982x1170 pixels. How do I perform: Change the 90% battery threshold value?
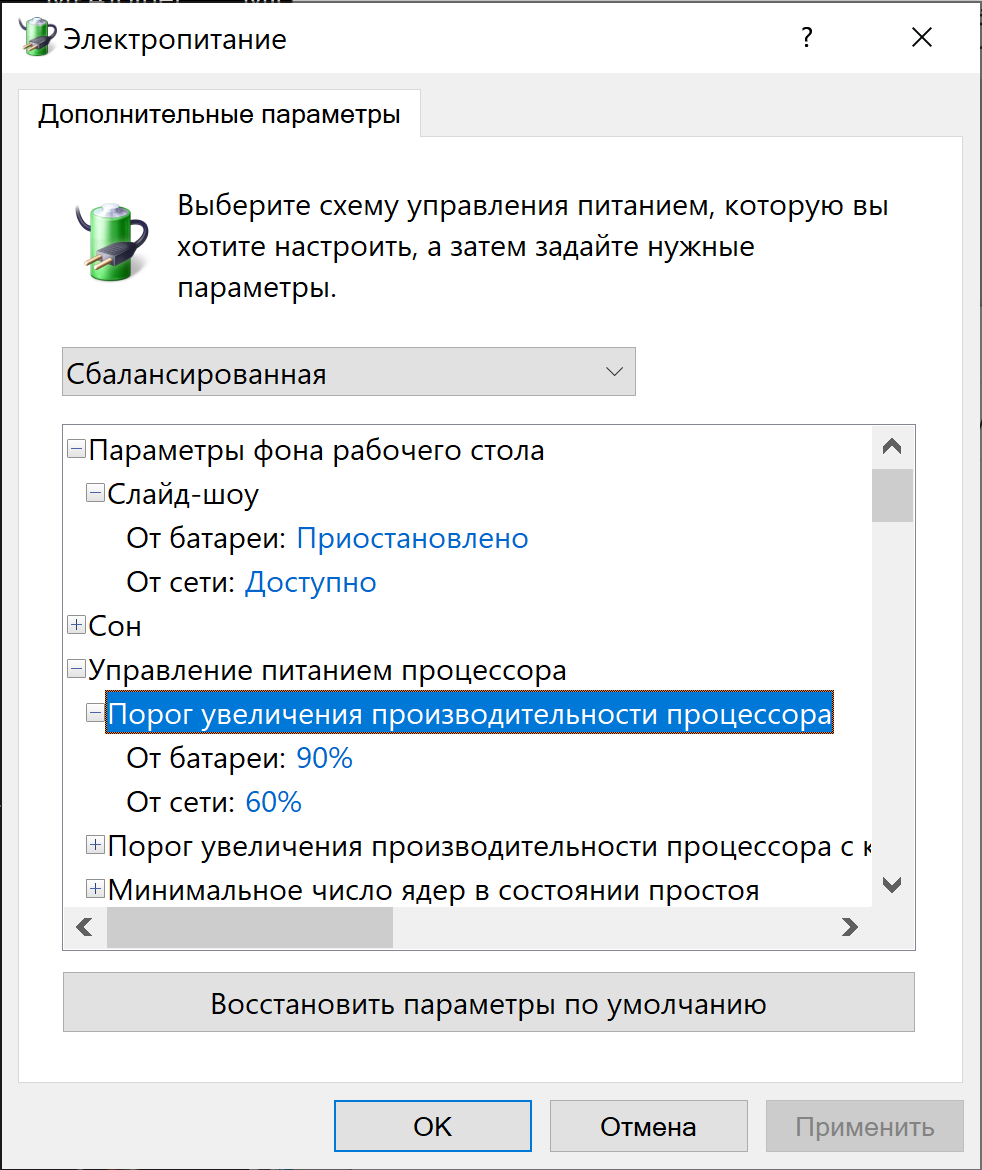(x=325, y=758)
